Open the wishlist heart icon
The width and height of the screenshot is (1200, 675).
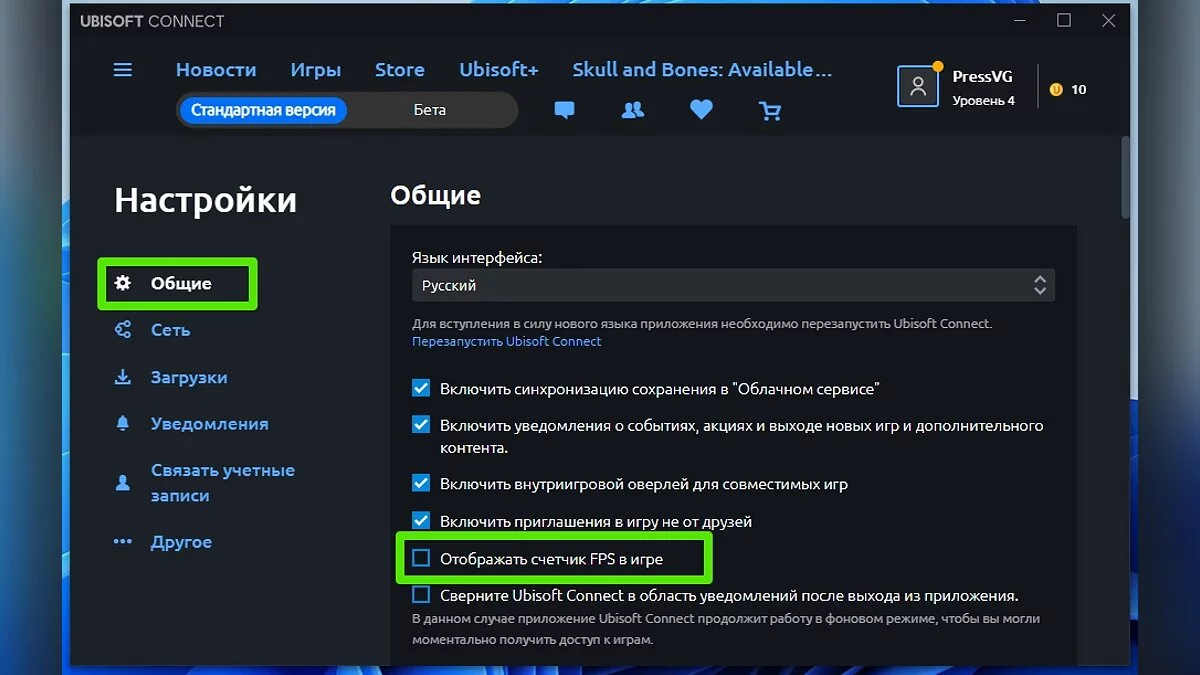click(x=701, y=110)
